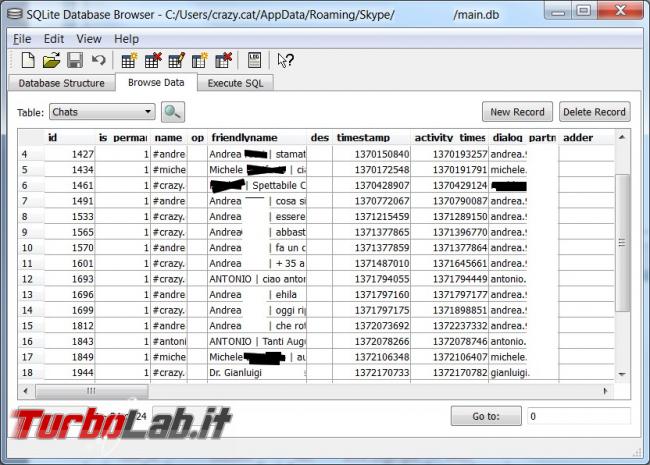Select row header 12

click(31, 279)
